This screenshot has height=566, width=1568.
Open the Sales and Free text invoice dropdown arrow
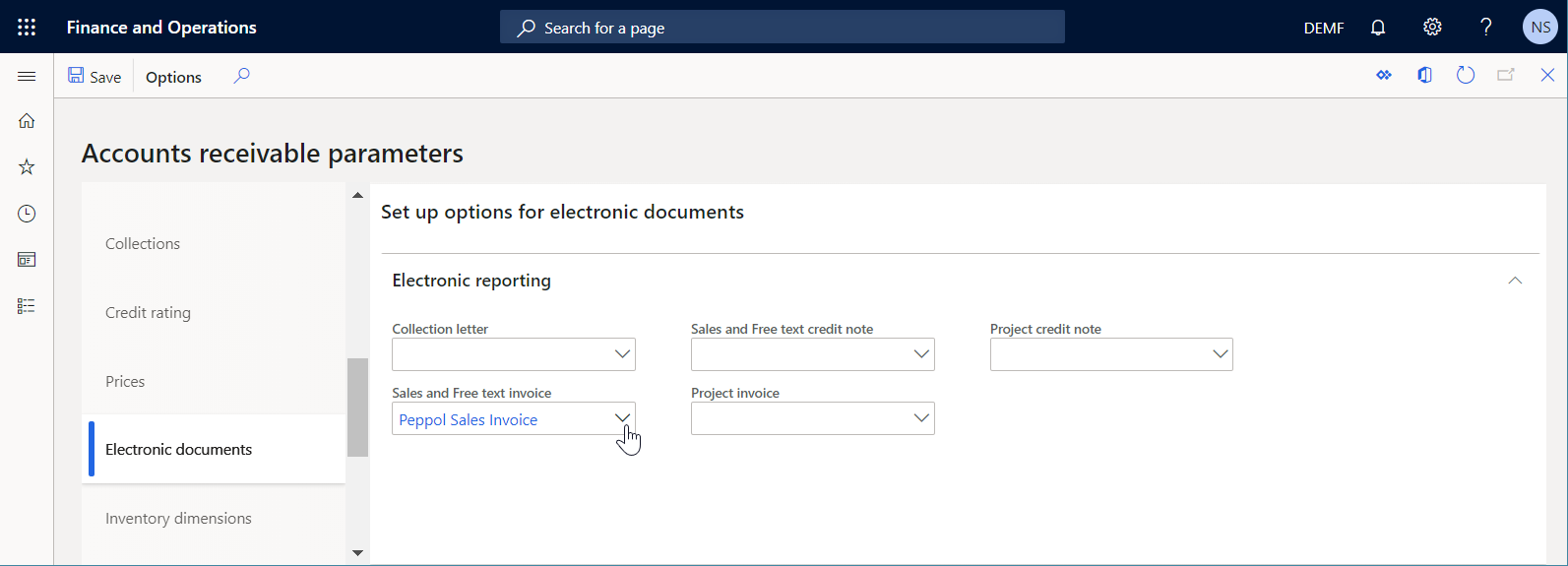coord(622,418)
